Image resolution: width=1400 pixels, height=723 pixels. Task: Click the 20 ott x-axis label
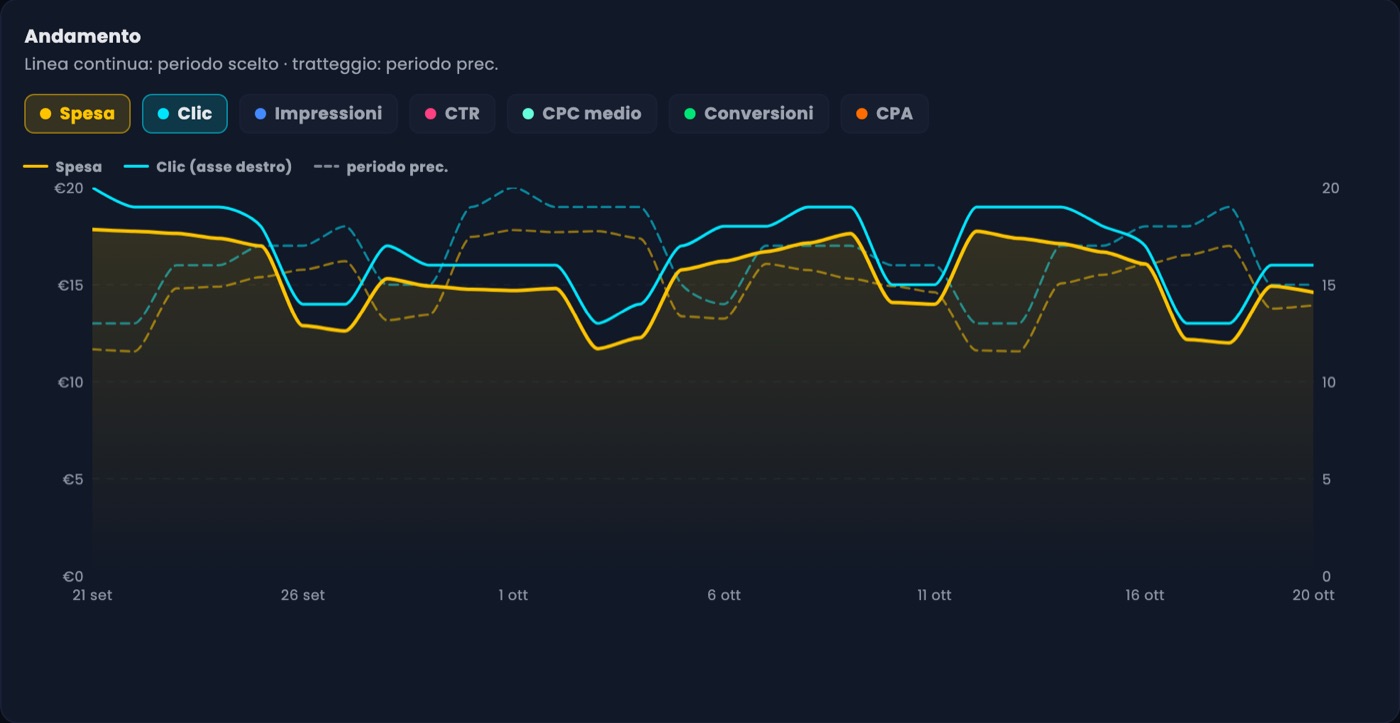pos(1313,595)
